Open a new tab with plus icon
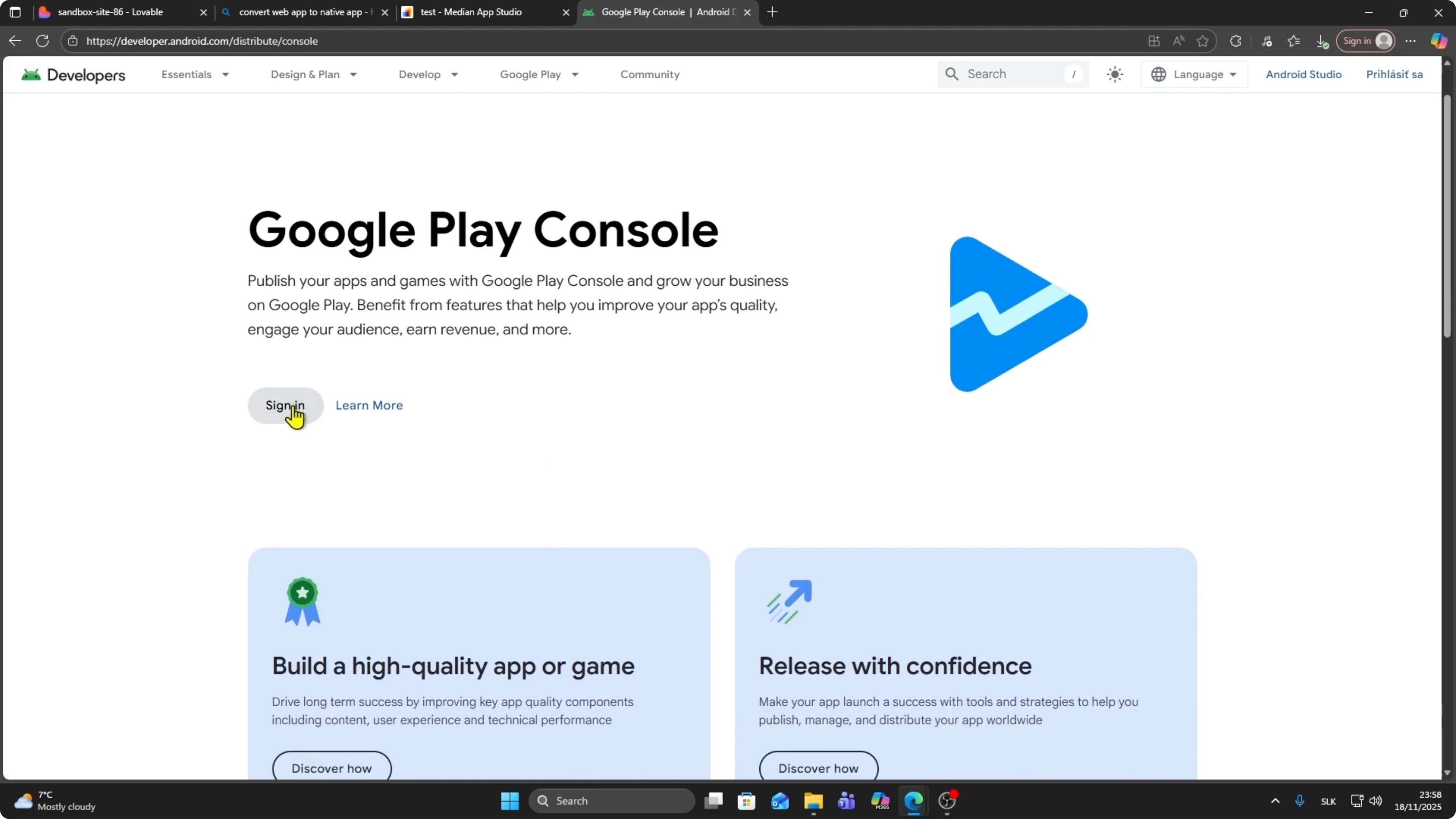The image size is (1456, 819). [x=773, y=12]
